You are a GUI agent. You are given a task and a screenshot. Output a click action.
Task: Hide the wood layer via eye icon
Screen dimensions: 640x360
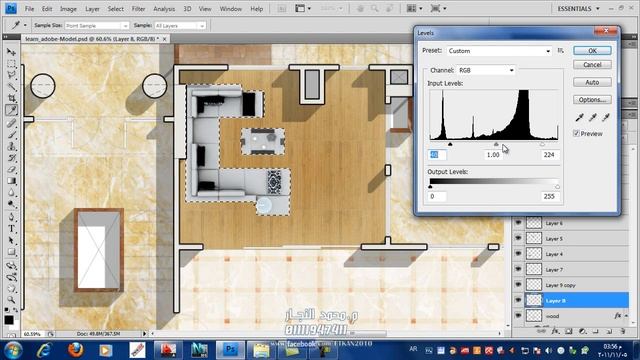[x=518, y=316]
